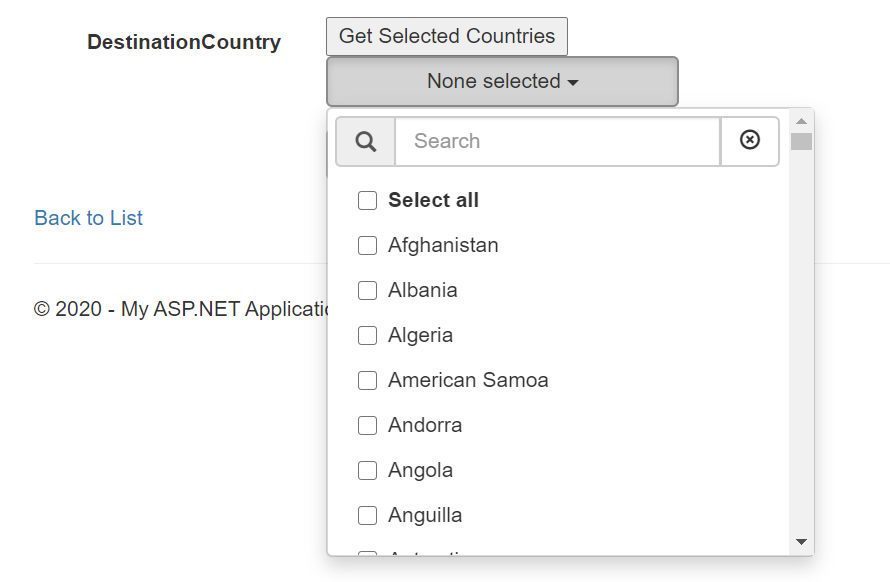Choose the American Samoa label in list
This screenshot has width=890, height=582.
(x=468, y=380)
